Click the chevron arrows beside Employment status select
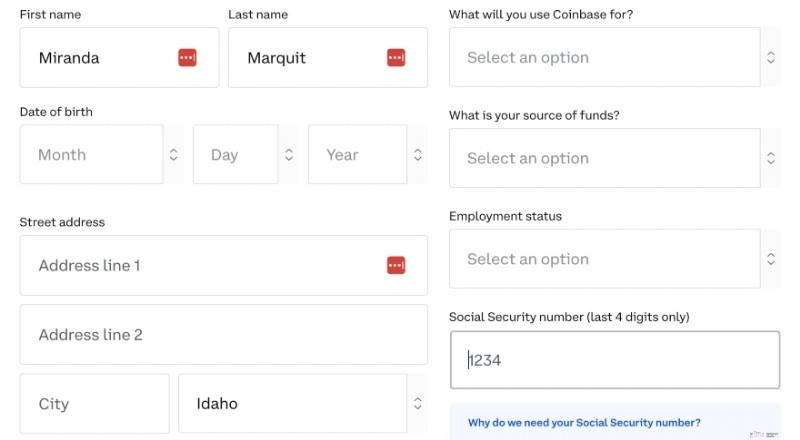Viewport: 800px width, 440px height. click(771, 259)
